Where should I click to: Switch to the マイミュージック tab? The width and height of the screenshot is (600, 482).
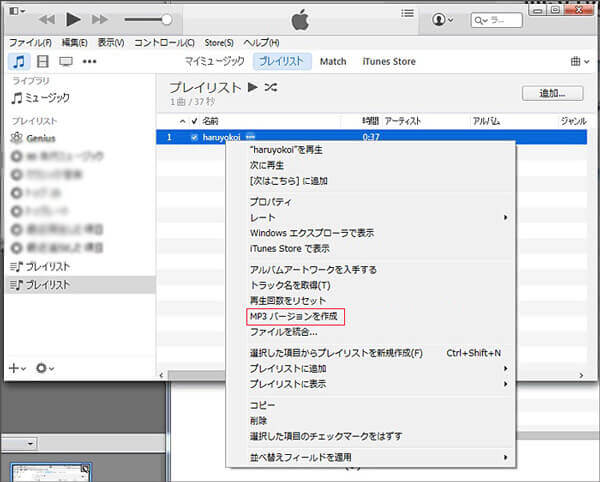(215, 61)
